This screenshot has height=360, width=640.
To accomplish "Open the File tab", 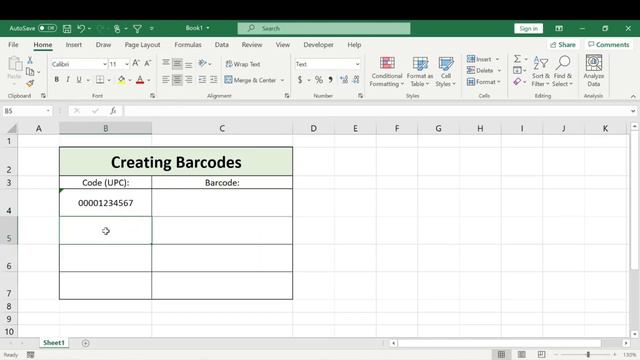I will [x=13, y=44].
